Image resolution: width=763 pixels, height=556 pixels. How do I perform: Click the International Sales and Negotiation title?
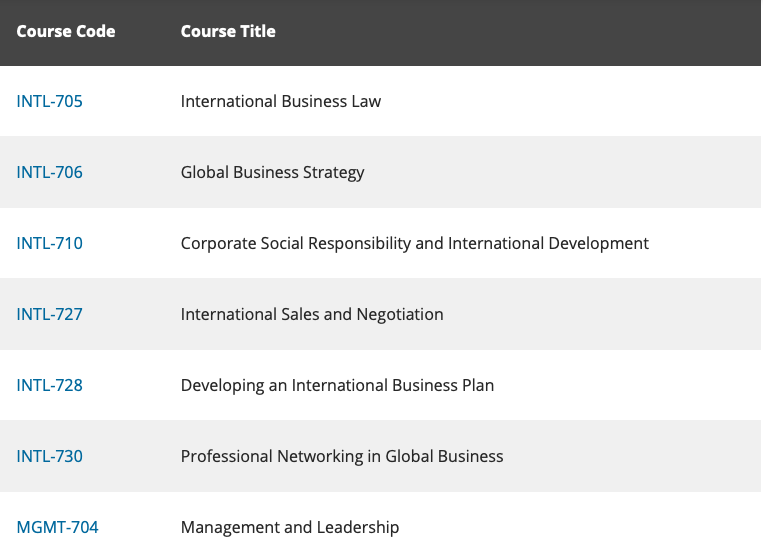click(312, 314)
